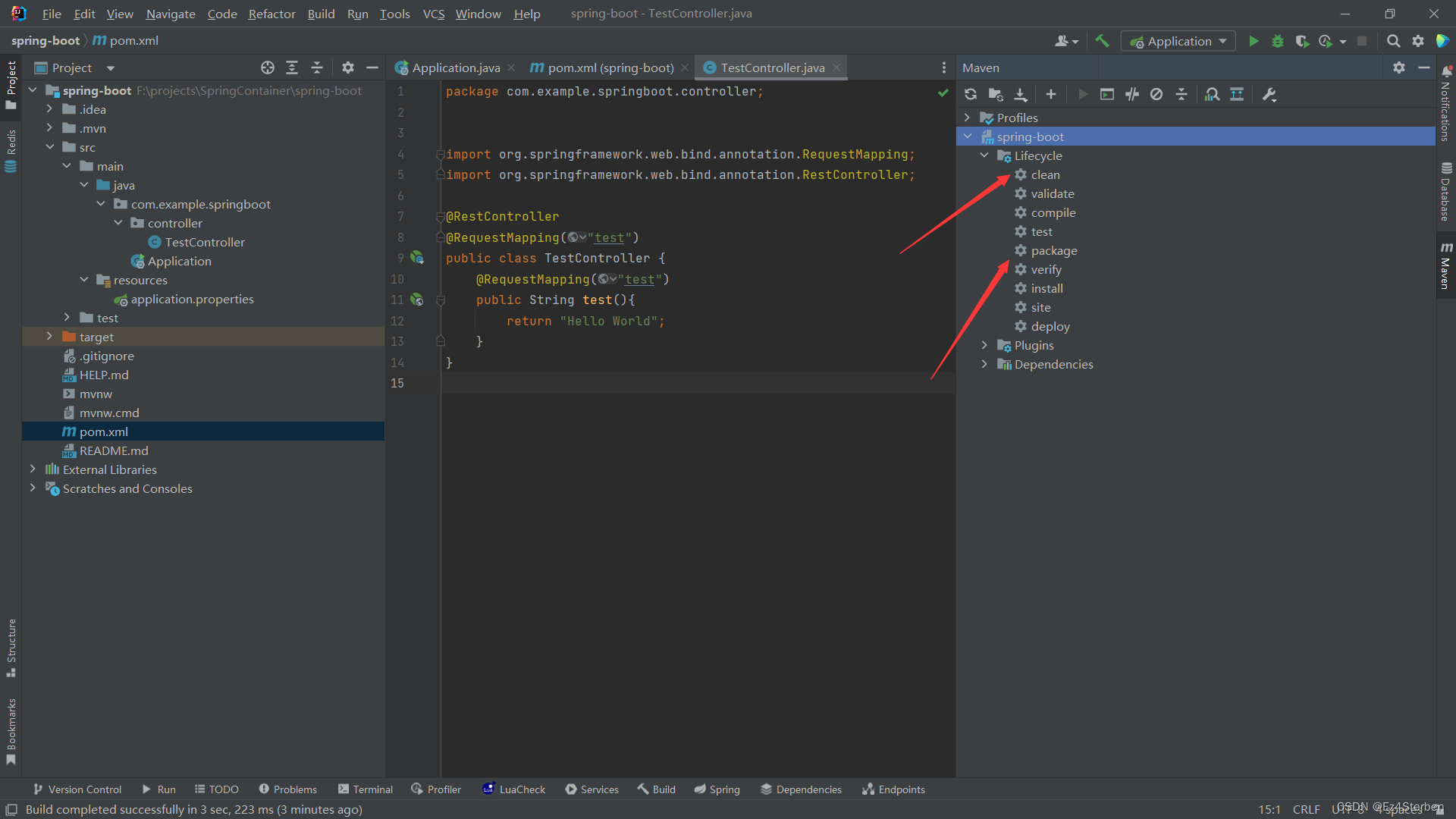The height and width of the screenshot is (819, 1456).
Task: Execute Maven goal icon
Action: click(1107, 95)
